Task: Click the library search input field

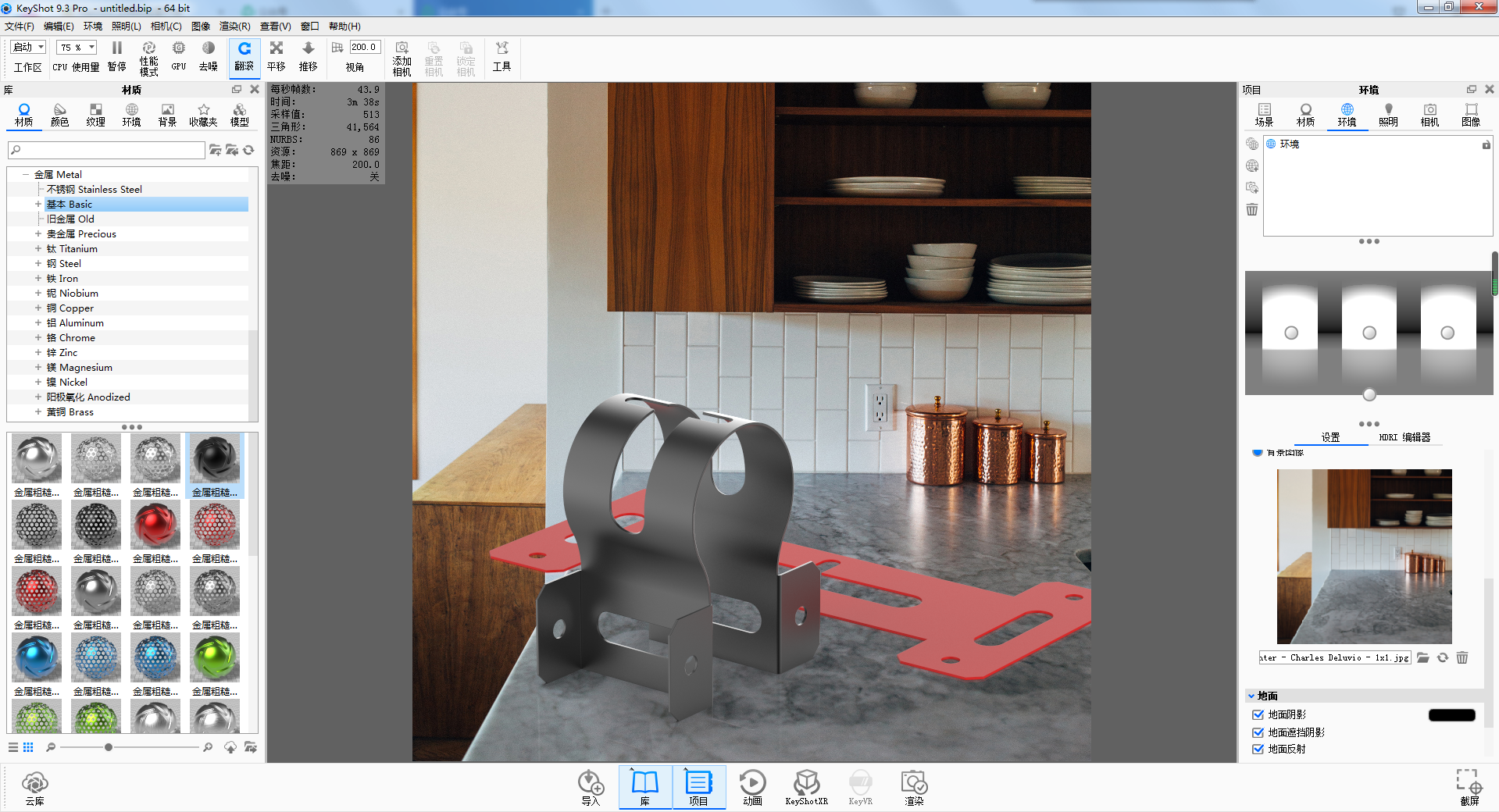Action: click(x=106, y=150)
